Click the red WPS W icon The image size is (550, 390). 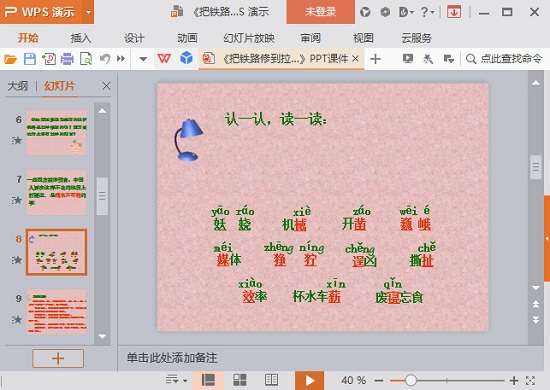click(164, 59)
